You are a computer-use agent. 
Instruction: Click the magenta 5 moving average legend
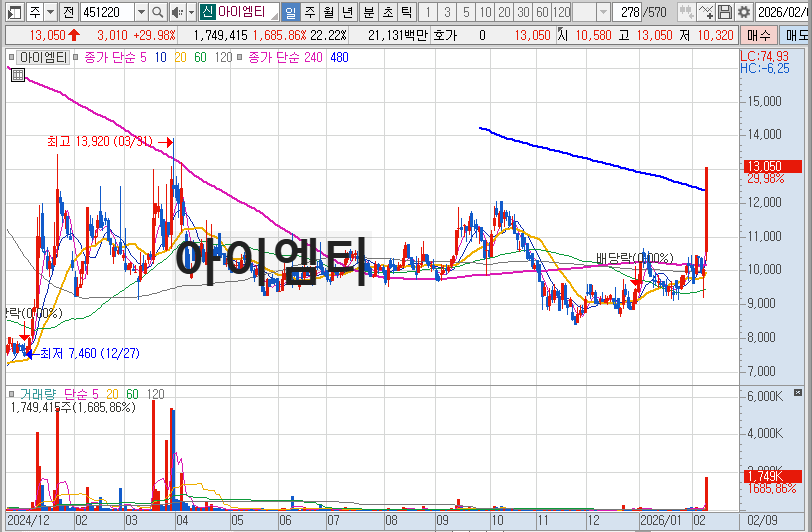pos(143,57)
